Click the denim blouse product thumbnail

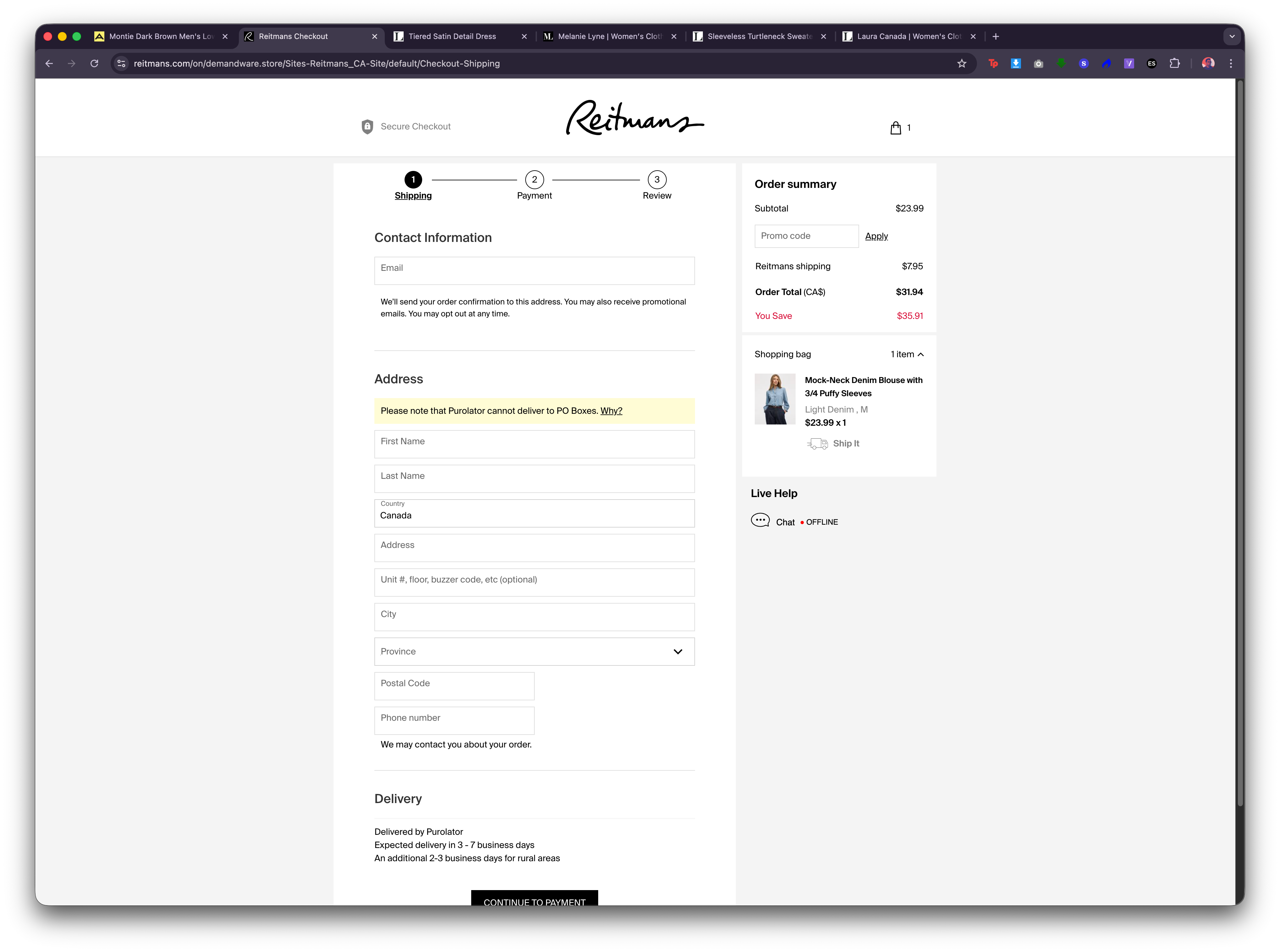pos(775,399)
